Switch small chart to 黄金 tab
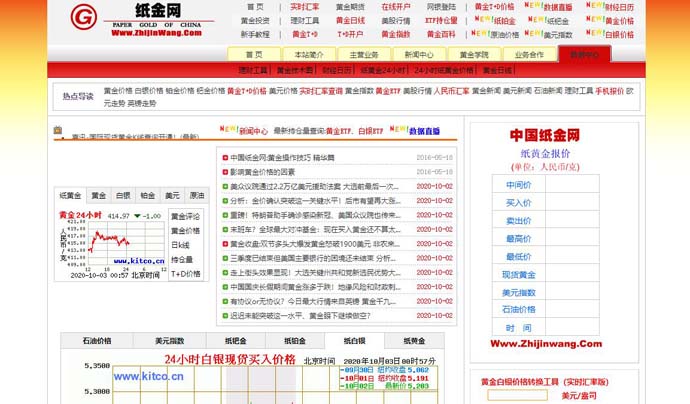 (99, 195)
